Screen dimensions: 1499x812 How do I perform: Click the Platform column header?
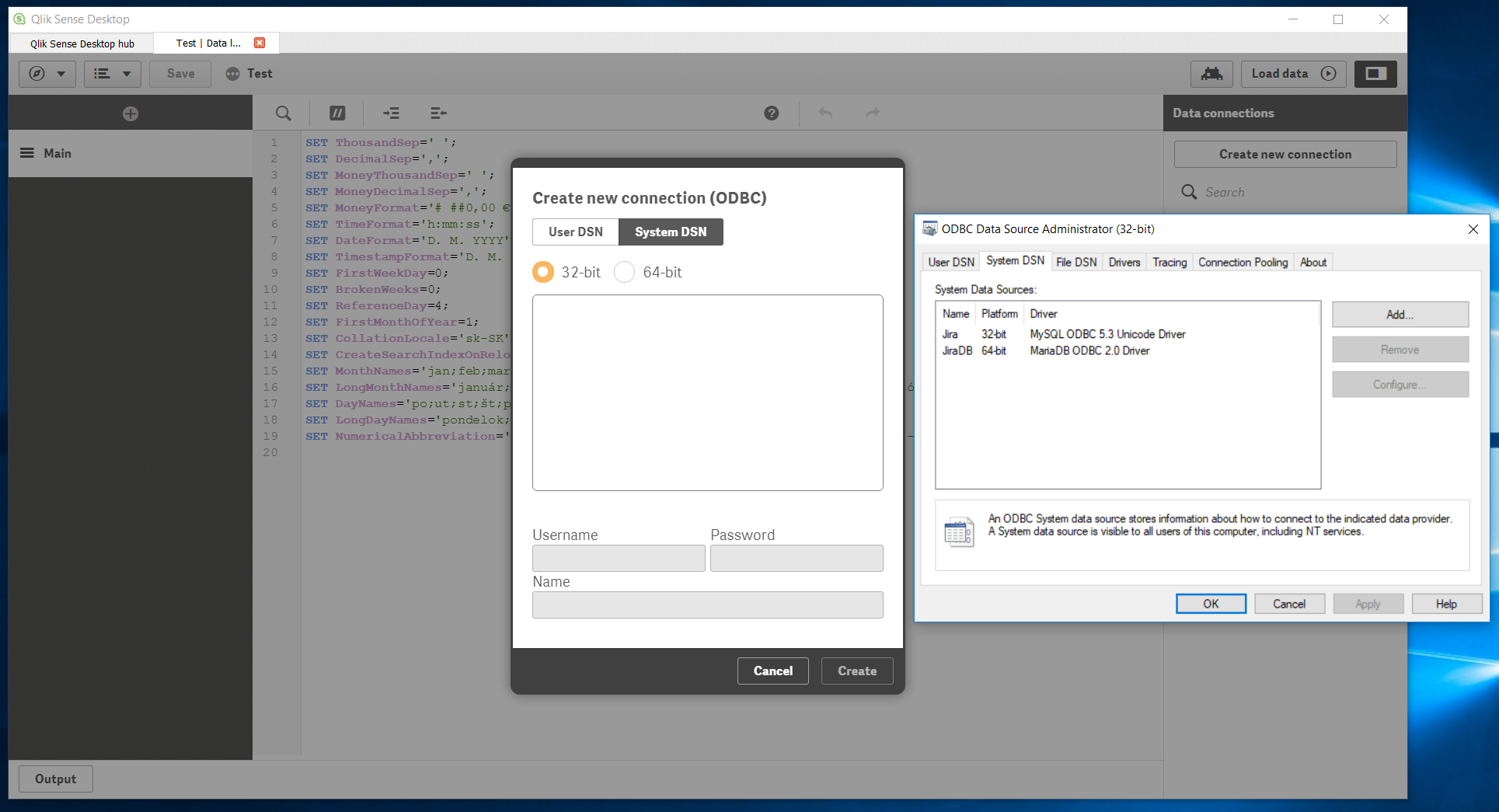[999, 314]
